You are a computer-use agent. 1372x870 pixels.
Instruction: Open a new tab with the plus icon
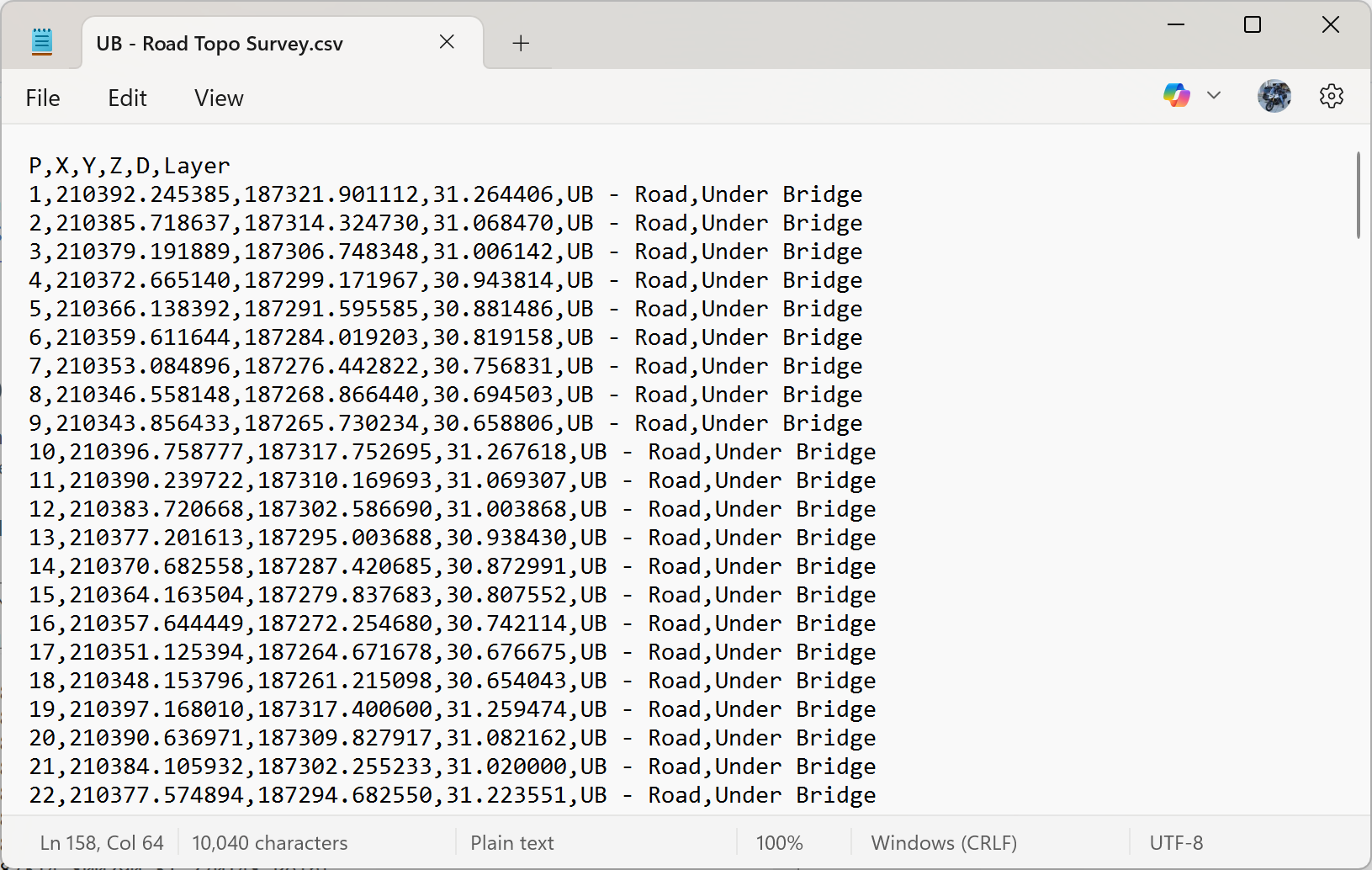pos(520,42)
